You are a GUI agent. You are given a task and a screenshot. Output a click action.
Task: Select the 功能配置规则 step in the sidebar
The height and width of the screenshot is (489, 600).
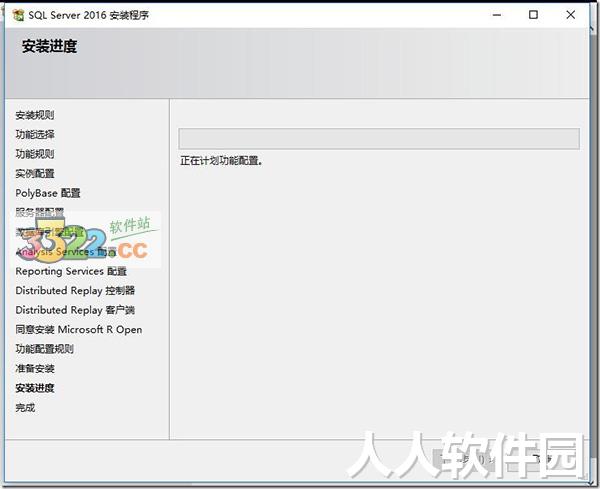tap(44, 349)
